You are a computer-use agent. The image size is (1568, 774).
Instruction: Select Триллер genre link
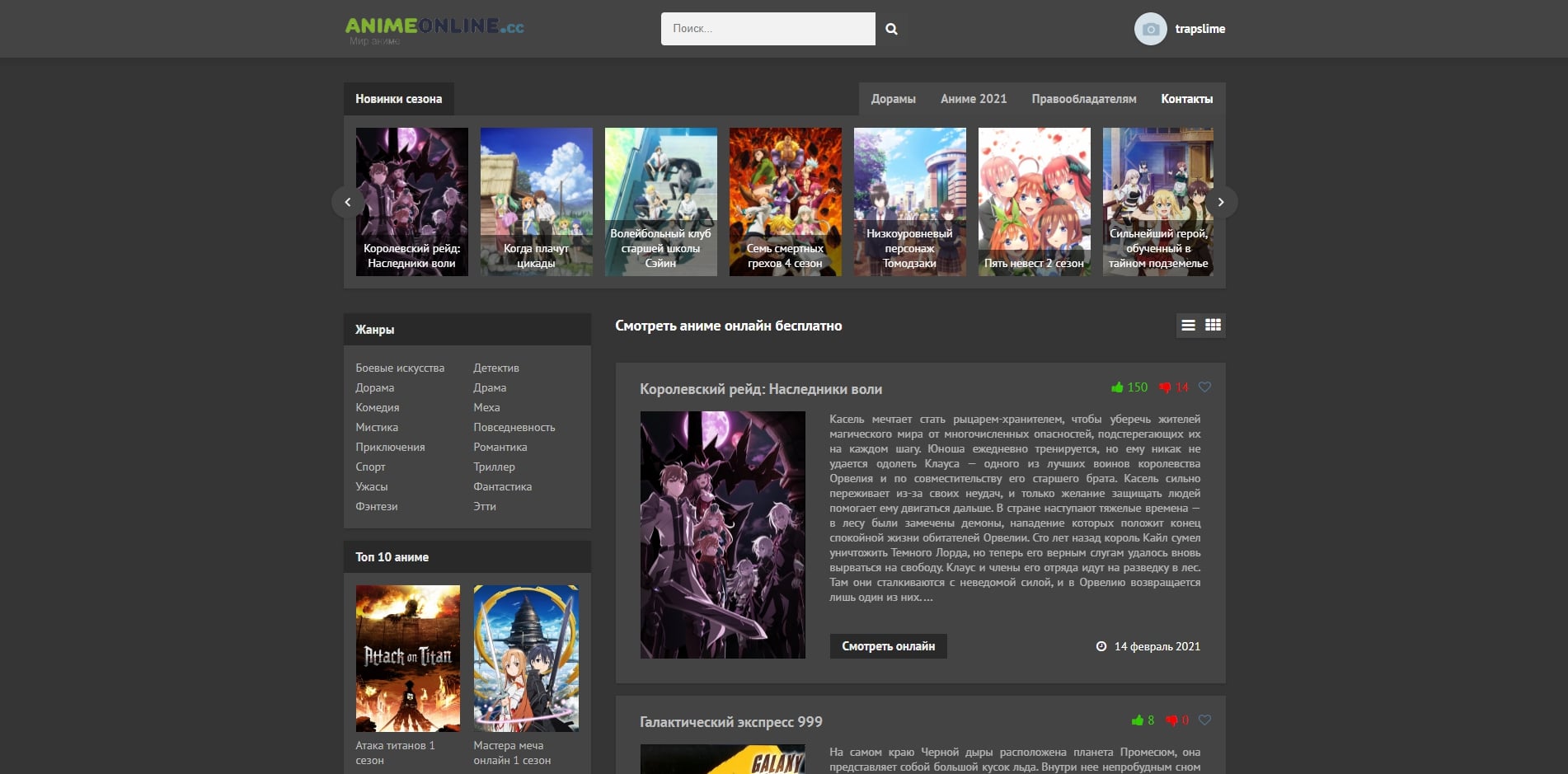point(494,467)
